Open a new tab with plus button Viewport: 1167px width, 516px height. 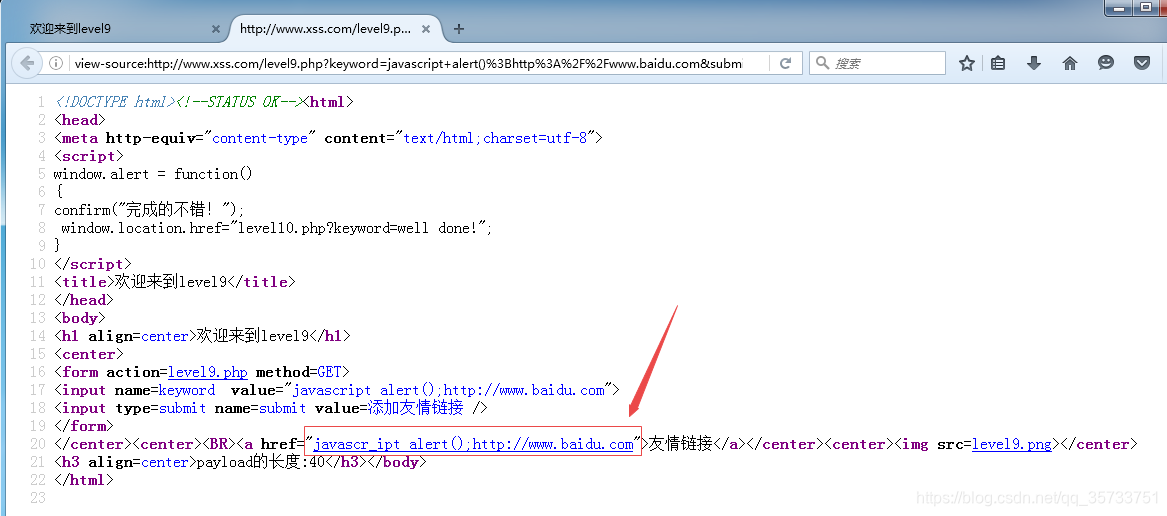459,29
